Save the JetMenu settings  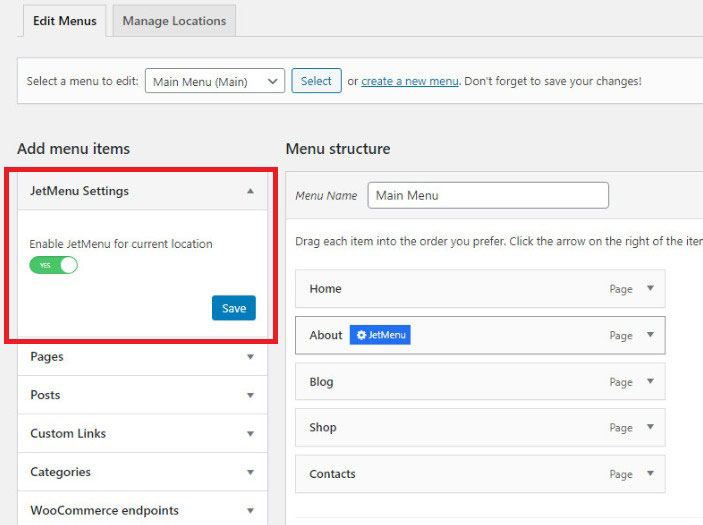pyautogui.click(x=234, y=308)
